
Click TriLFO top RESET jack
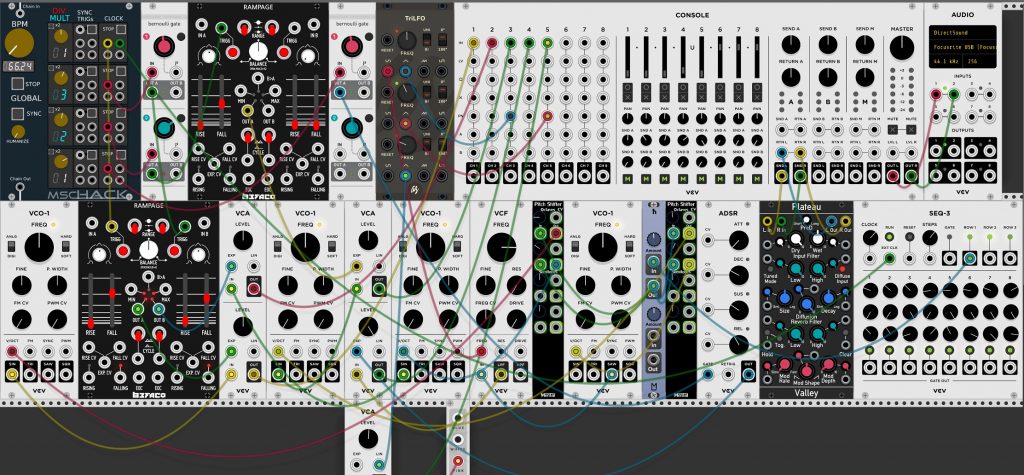click(388, 40)
